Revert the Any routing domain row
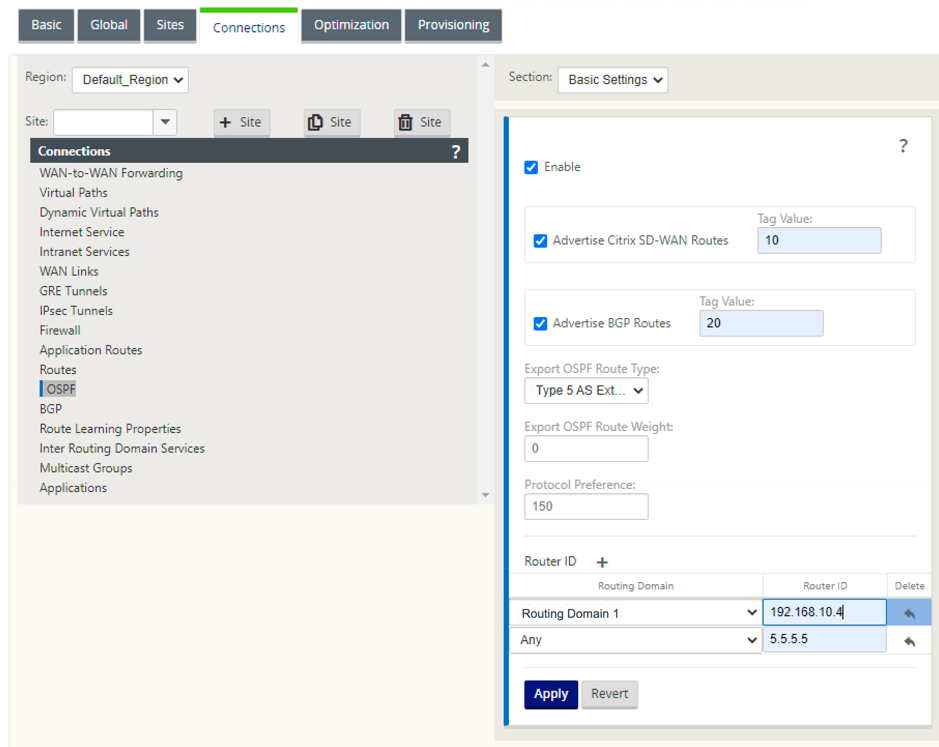Viewport: 939px width, 747px height. [909, 641]
